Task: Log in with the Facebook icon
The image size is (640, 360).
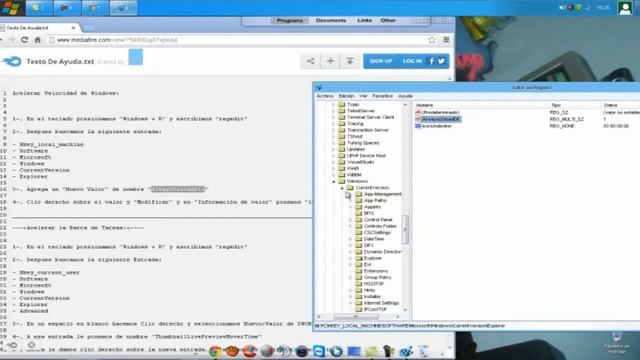Action: pos(431,61)
